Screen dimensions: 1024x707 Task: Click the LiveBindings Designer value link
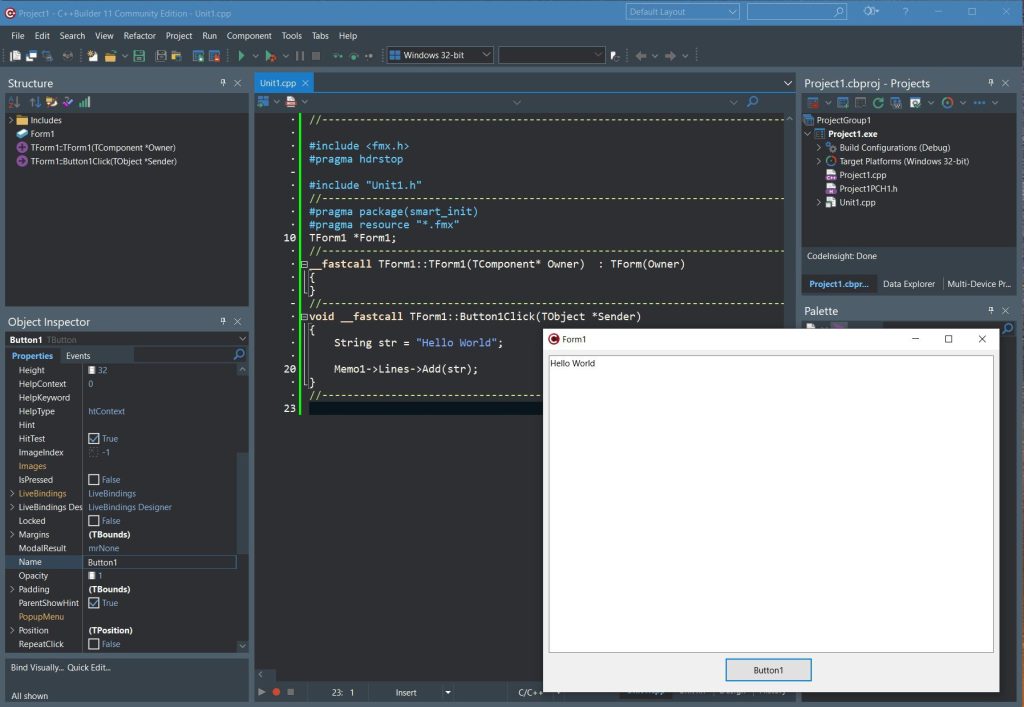tap(130, 507)
